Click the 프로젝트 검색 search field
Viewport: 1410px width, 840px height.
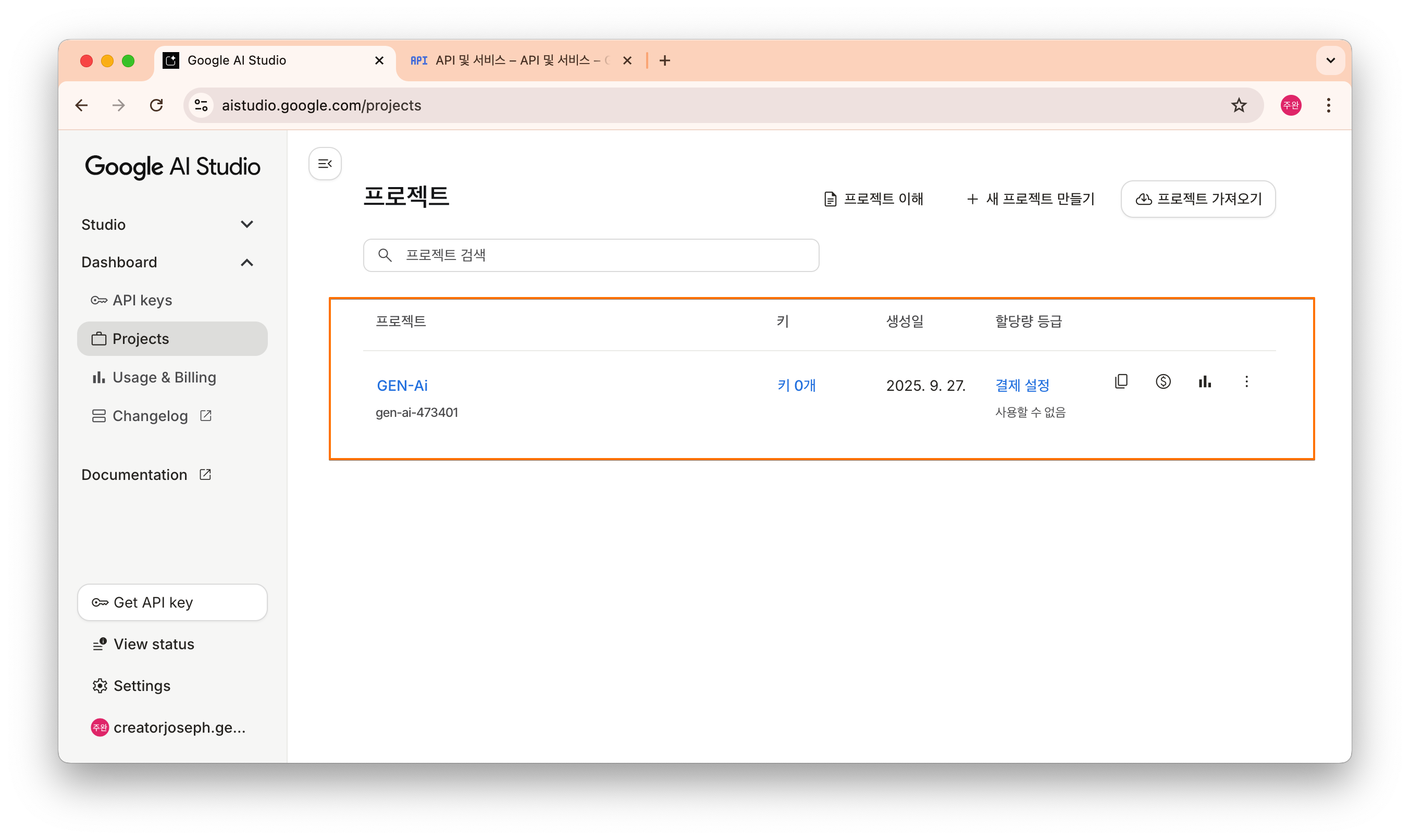tap(591, 255)
